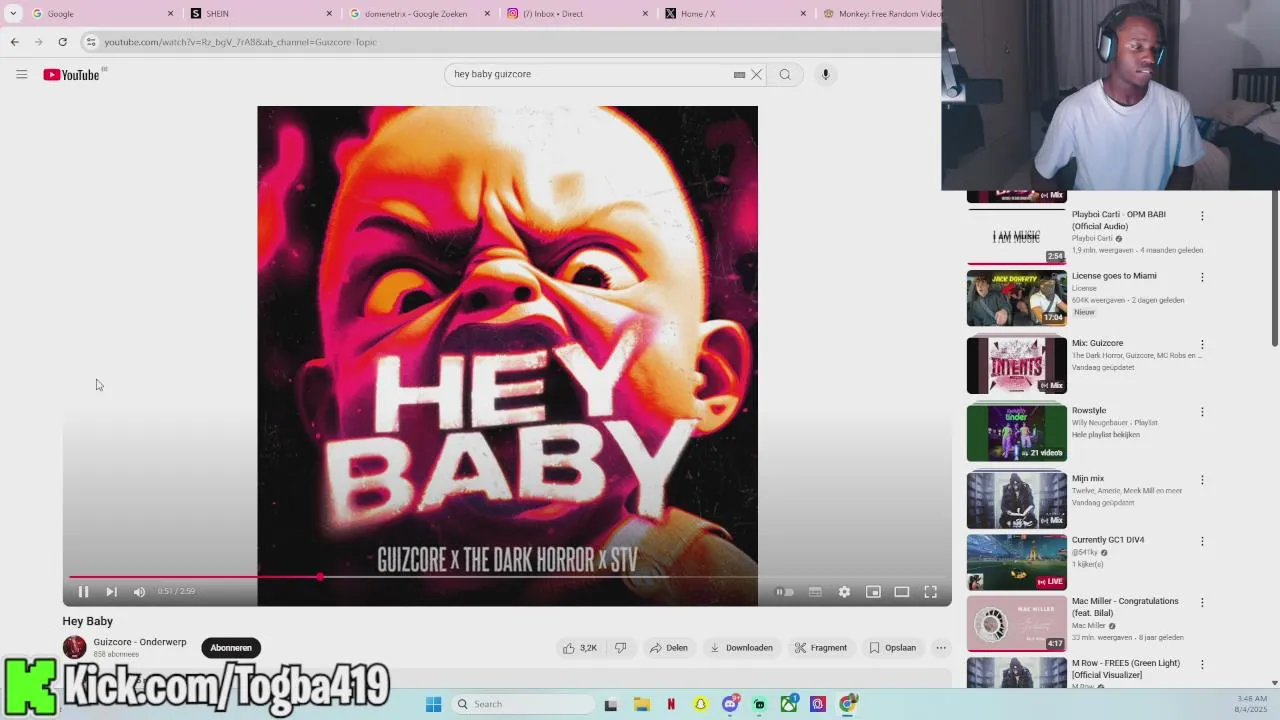Open player settings gear
The image size is (1280, 720).
click(x=844, y=592)
